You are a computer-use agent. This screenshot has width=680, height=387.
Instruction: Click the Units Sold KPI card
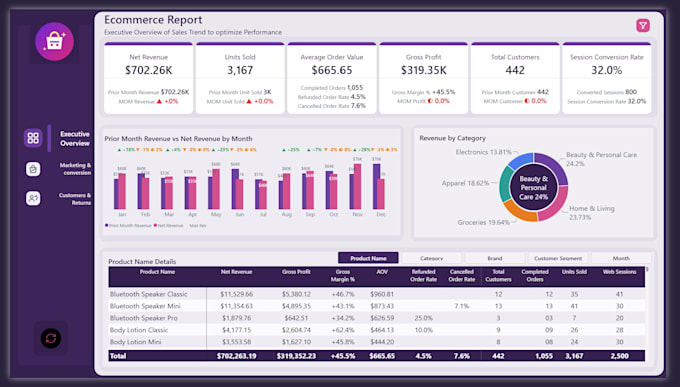point(240,79)
